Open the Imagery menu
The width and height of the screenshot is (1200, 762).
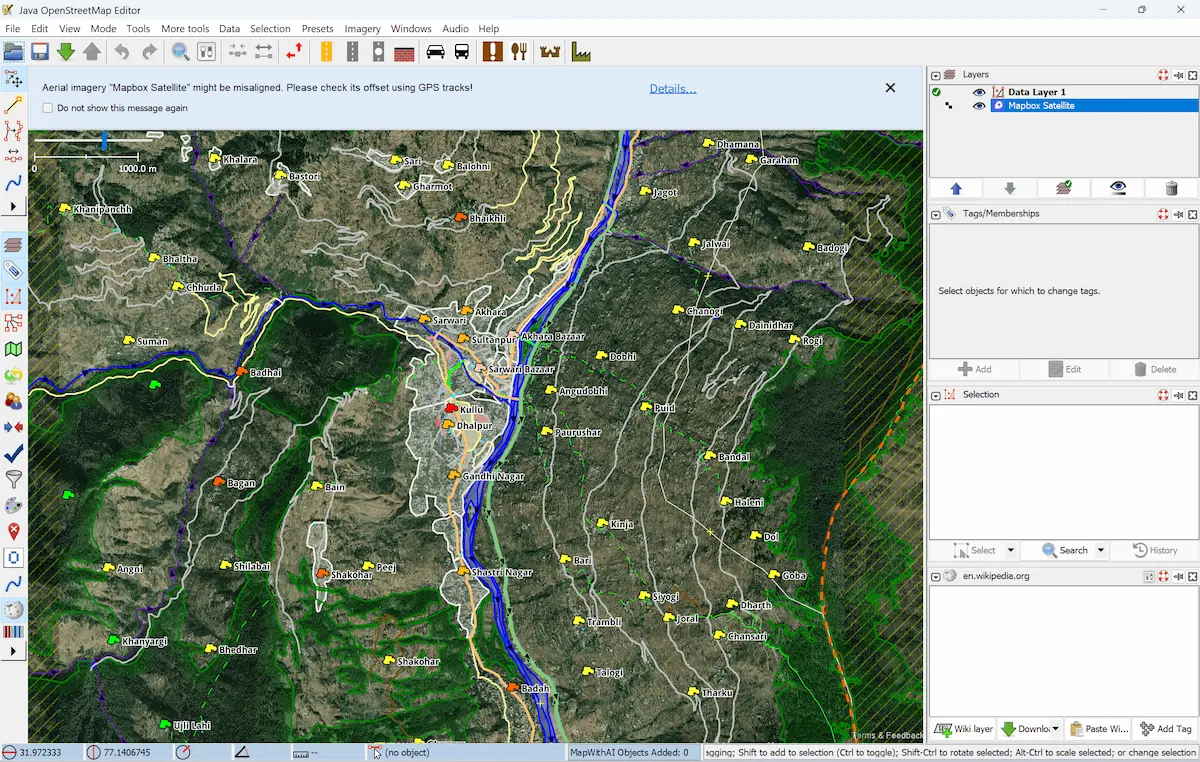coord(362,28)
